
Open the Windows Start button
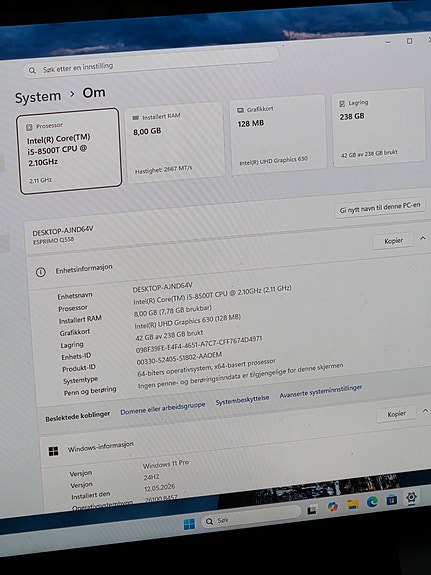click(189, 524)
